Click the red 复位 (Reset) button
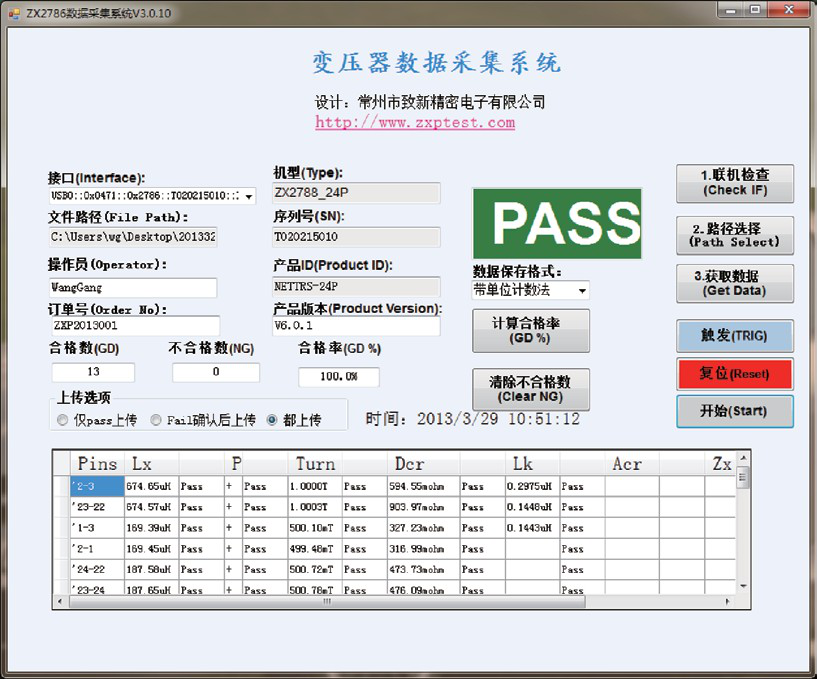Image resolution: width=817 pixels, height=679 pixels. (735, 374)
